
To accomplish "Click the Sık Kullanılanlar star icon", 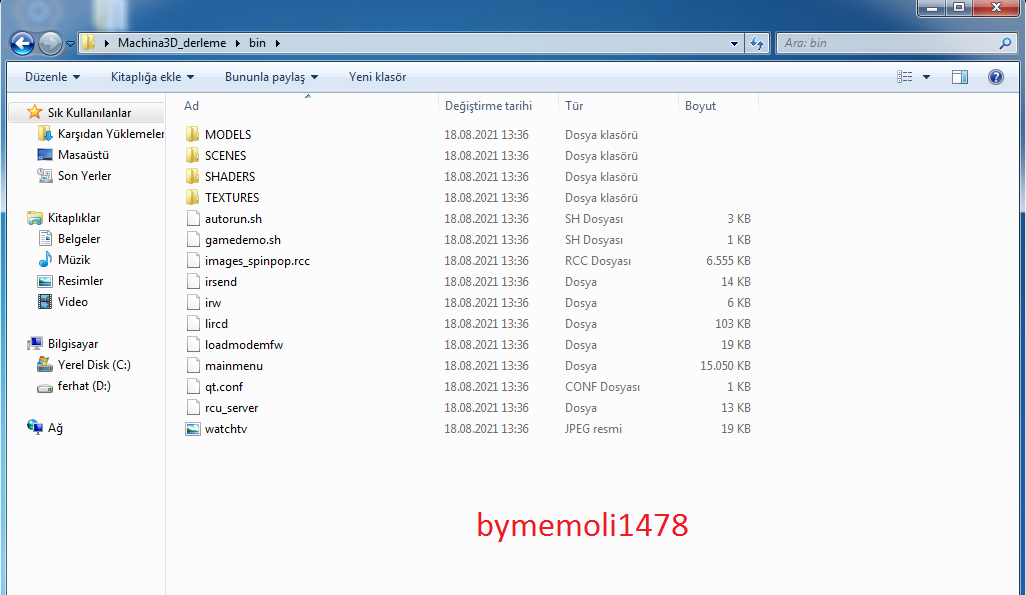I will 35,113.
